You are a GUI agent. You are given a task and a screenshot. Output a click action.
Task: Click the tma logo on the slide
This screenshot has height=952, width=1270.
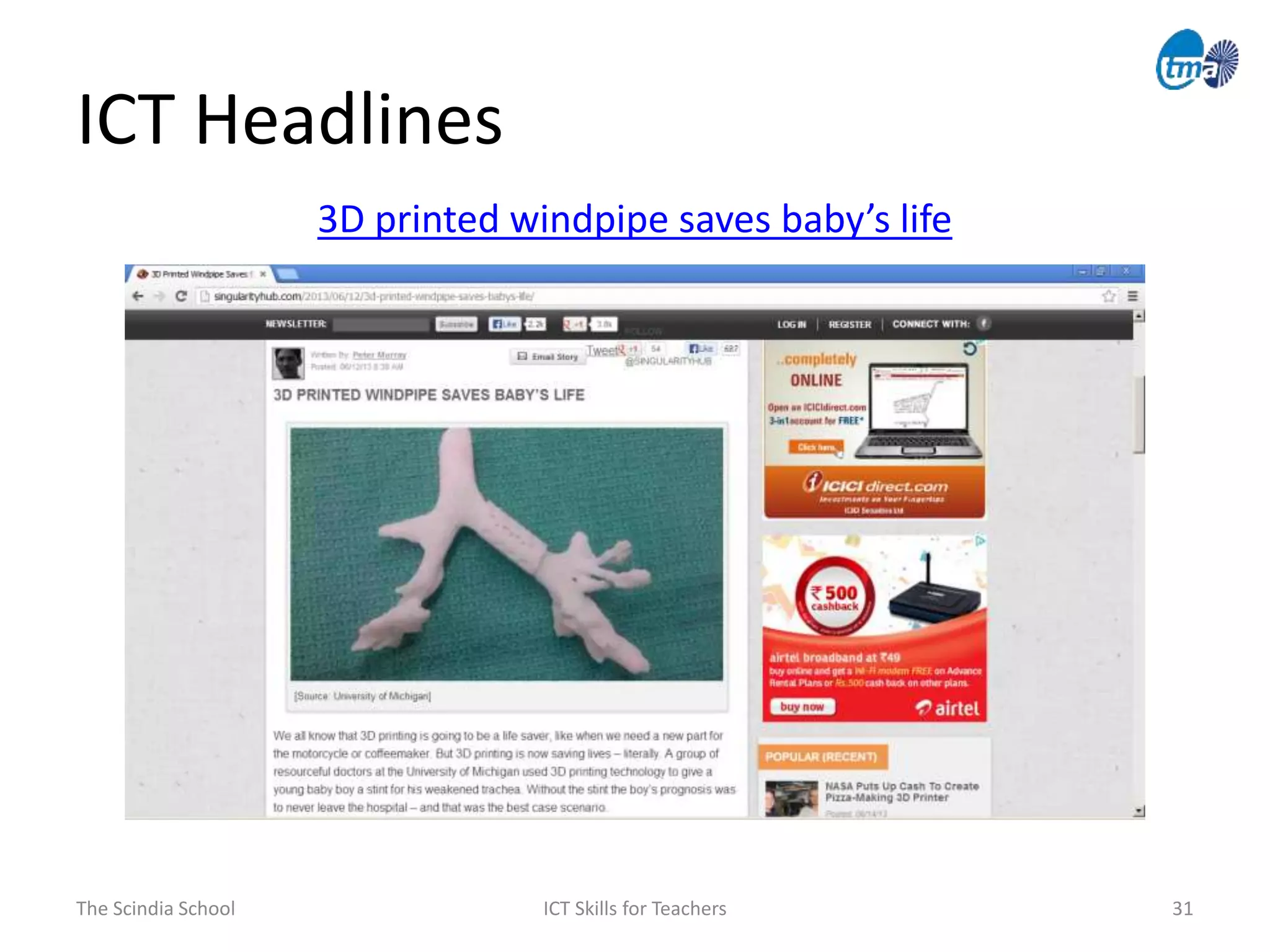click(1197, 60)
